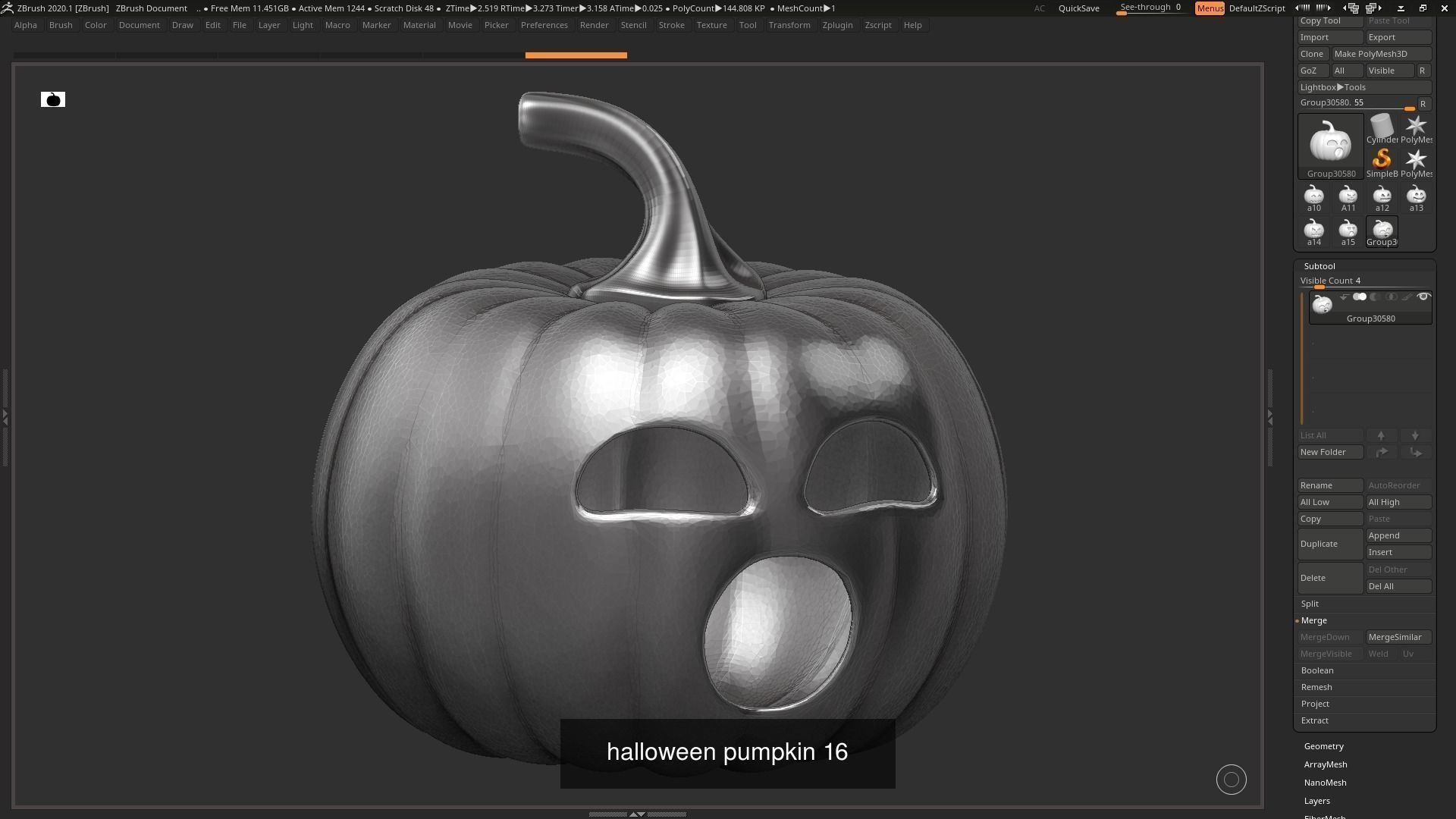Open the Zplugin menu
The image size is (1456, 819).
[x=837, y=25]
